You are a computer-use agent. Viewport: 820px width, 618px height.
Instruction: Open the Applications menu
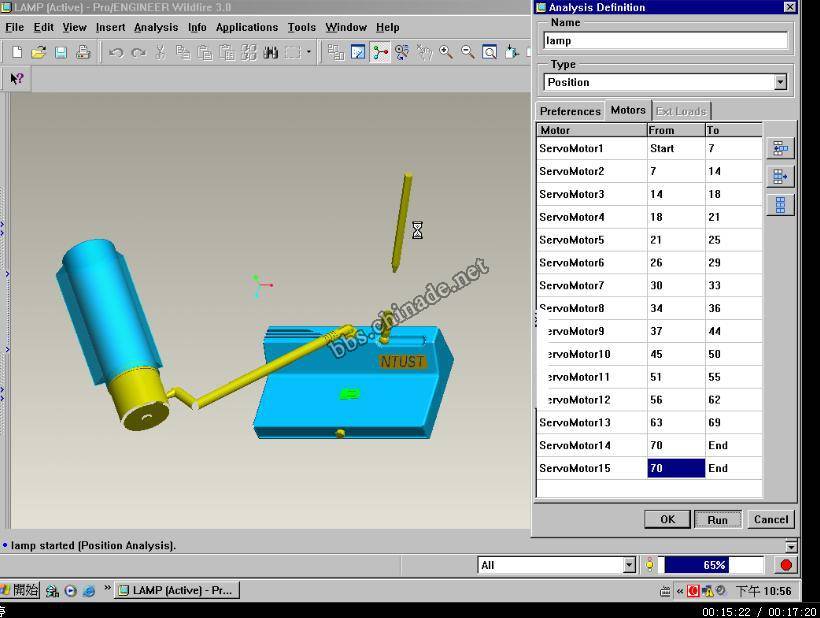pyautogui.click(x=247, y=27)
